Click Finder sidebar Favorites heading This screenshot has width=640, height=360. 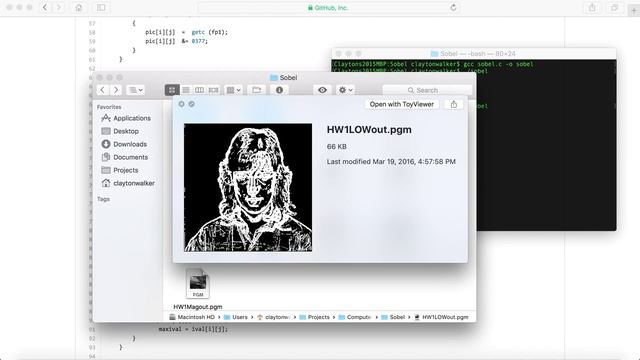pyautogui.click(x=109, y=107)
